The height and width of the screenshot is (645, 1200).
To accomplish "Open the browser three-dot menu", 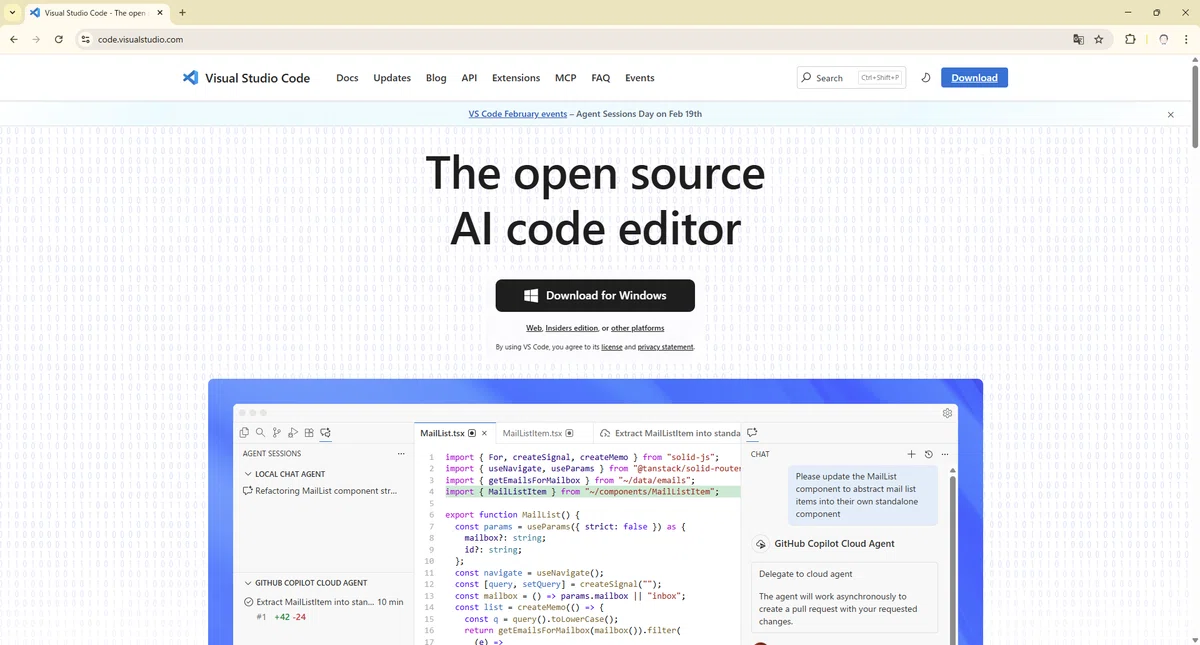I will [1186, 39].
